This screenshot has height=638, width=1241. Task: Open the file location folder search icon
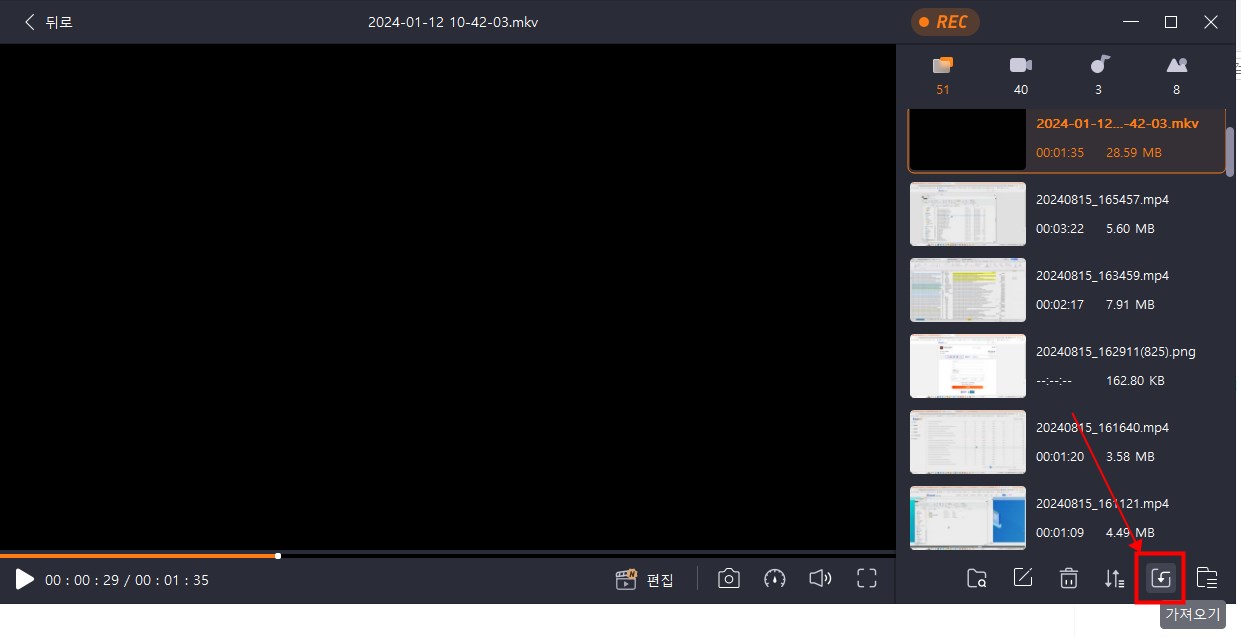977,578
